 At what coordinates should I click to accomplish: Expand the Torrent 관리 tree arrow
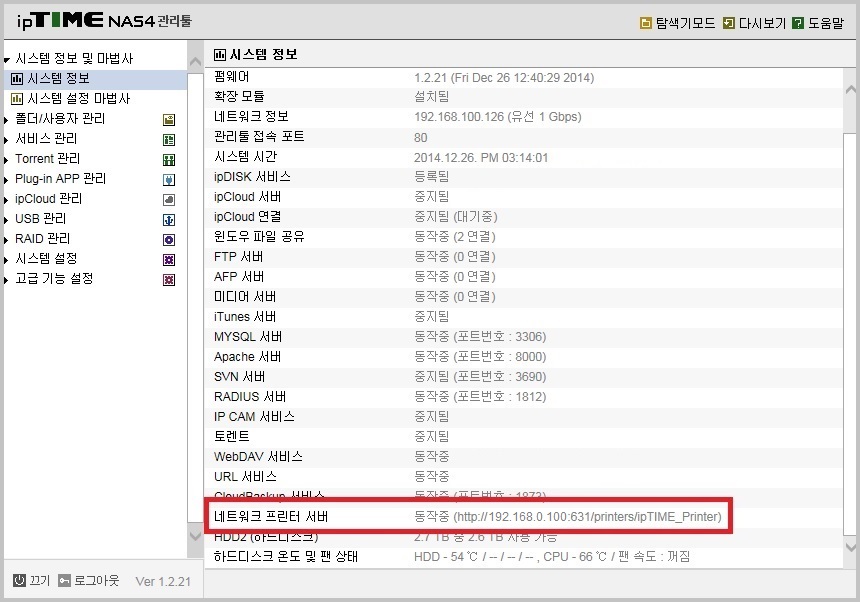[x=6, y=160]
